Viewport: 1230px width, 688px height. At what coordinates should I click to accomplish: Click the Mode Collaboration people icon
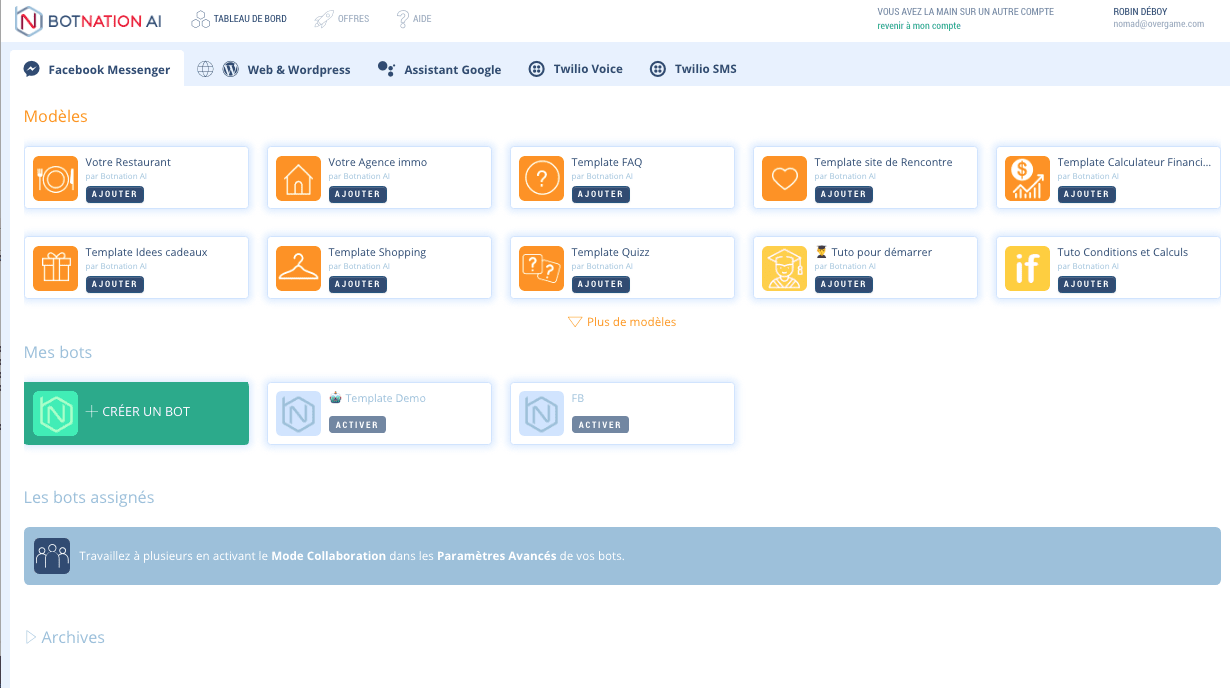[x=52, y=556]
